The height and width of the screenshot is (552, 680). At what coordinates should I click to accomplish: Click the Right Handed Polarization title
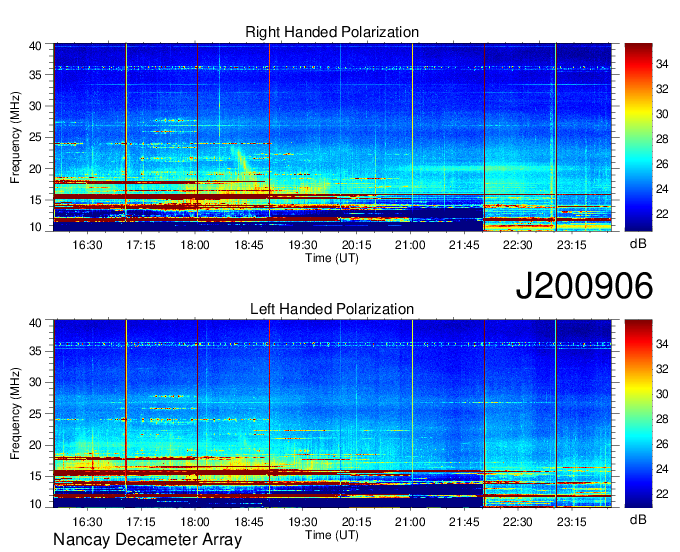click(332, 32)
